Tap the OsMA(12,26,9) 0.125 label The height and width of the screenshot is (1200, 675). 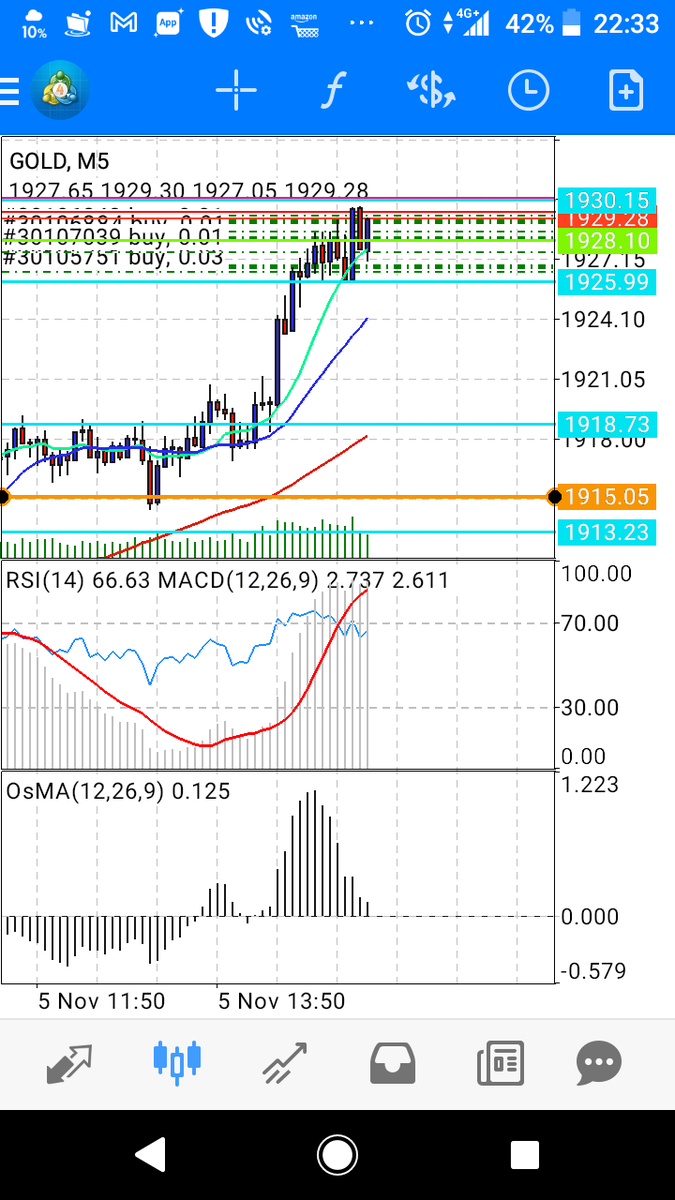pyautogui.click(x=118, y=791)
